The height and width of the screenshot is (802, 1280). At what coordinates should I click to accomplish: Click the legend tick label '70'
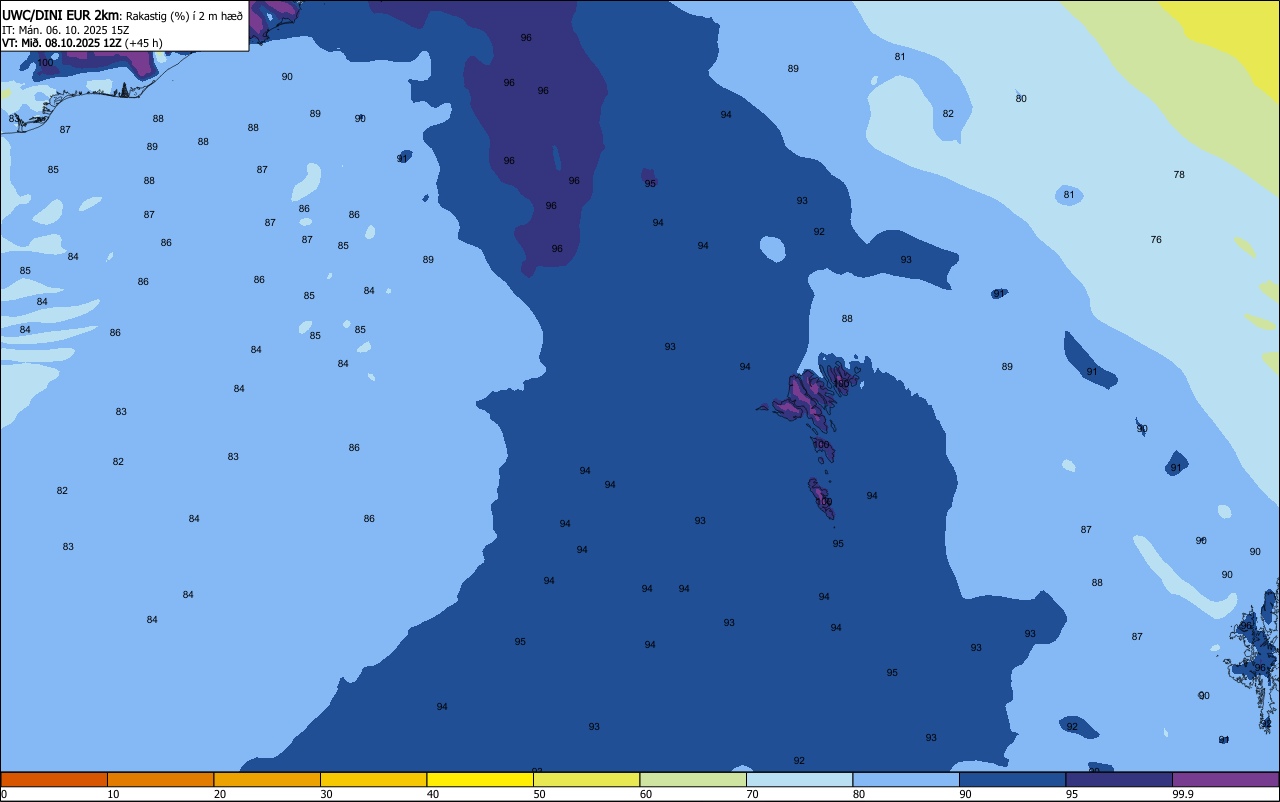coord(752,794)
